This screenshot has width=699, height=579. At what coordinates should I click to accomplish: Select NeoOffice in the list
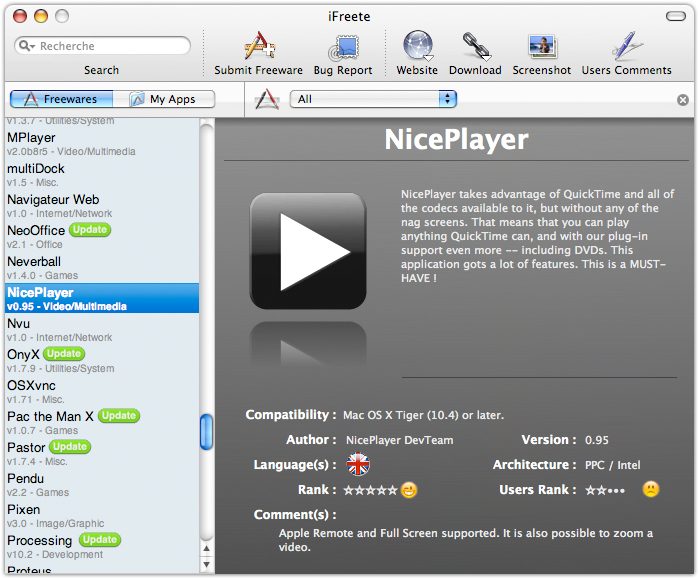point(102,237)
